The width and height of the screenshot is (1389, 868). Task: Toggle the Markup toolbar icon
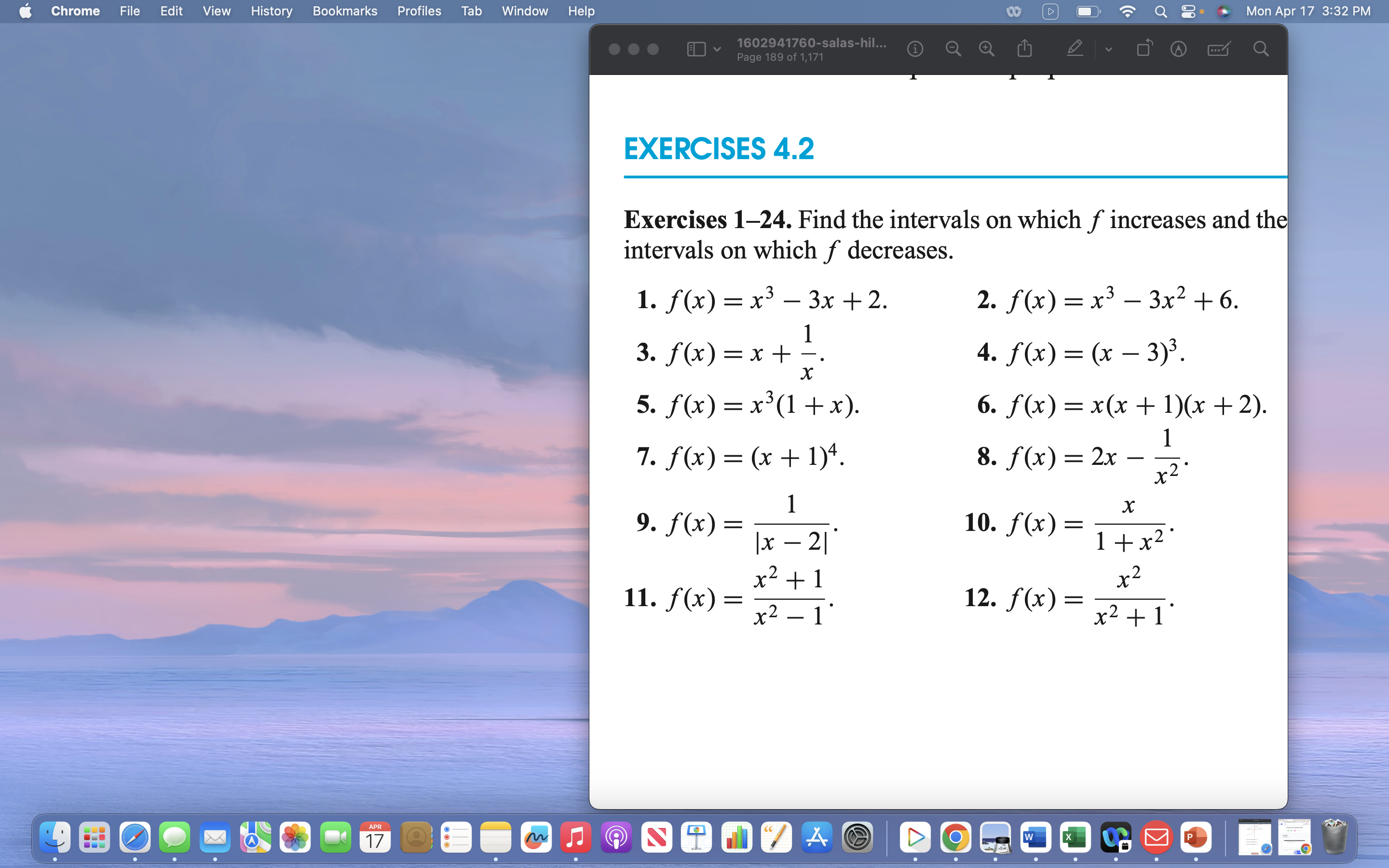click(x=1178, y=49)
